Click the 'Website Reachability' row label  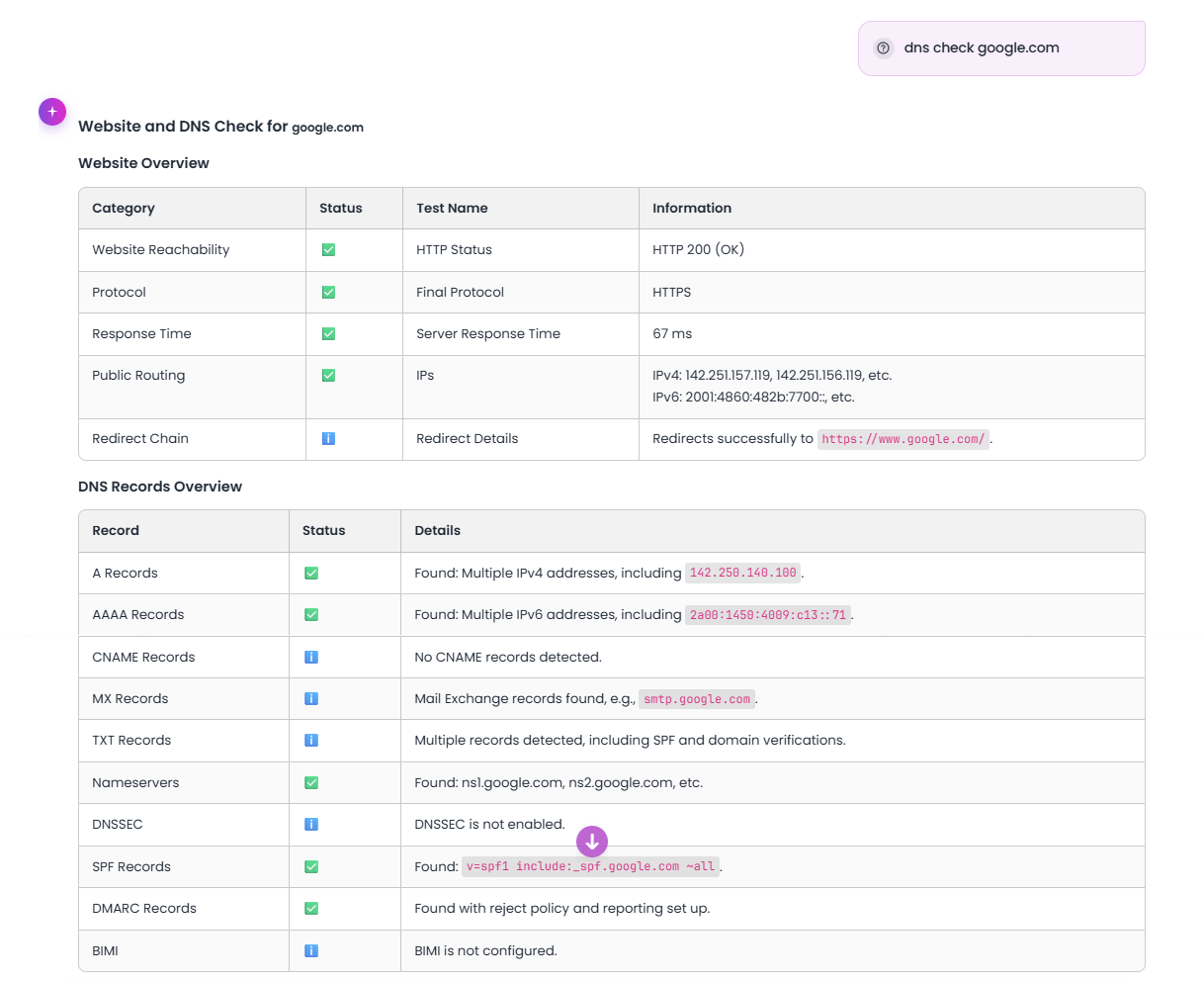(161, 250)
